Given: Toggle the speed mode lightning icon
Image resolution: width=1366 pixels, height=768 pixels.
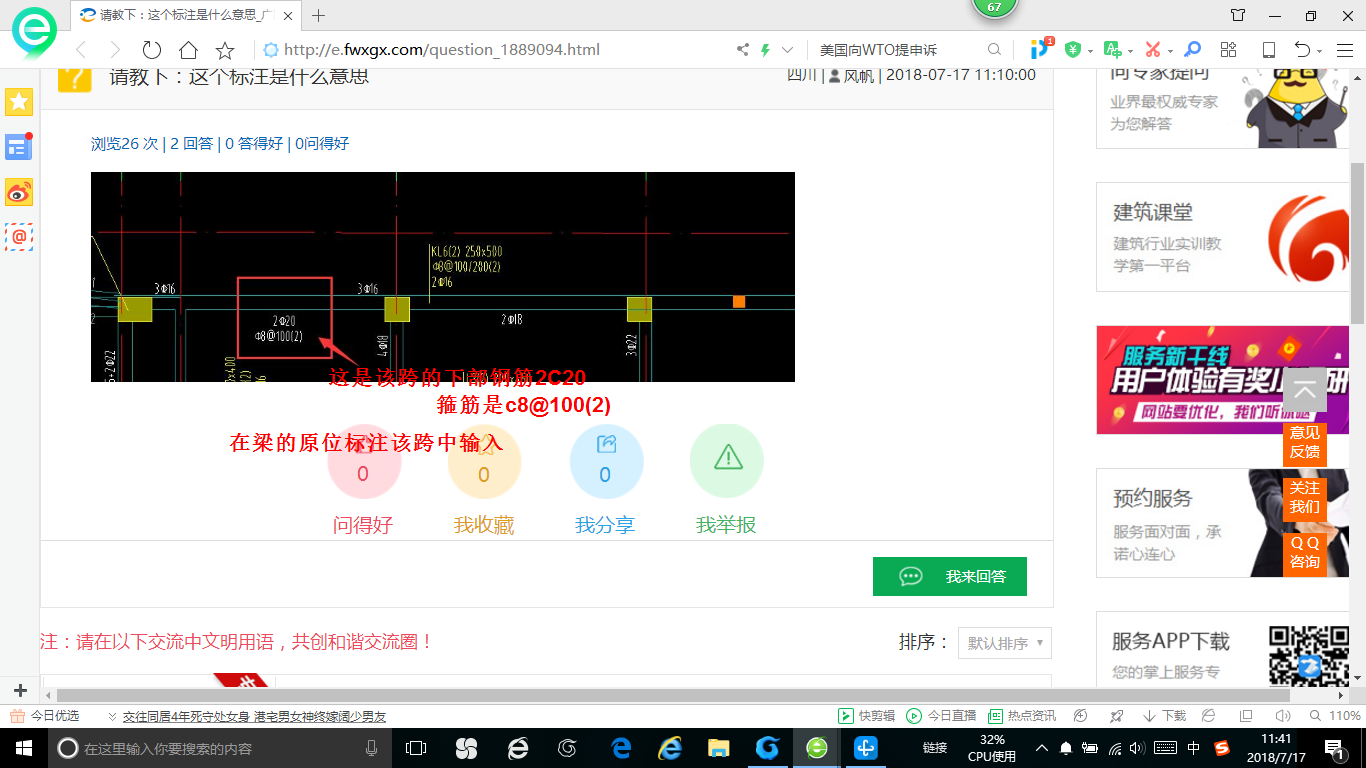Looking at the screenshot, I should [x=766, y=50].
